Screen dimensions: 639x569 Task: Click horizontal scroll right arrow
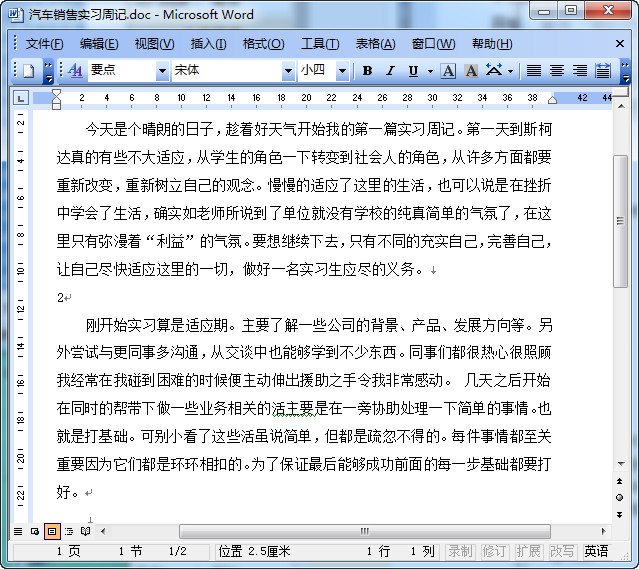604,531
